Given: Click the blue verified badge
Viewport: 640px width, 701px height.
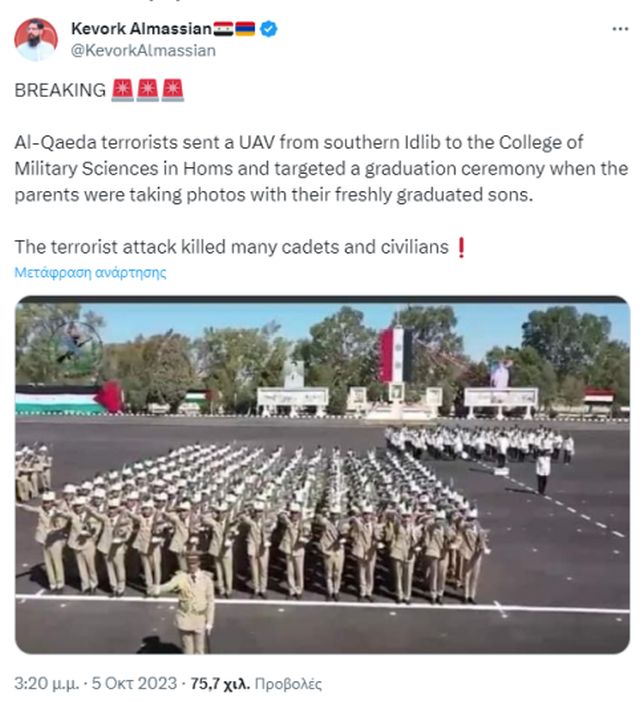Looking at the screenshot, I should pyautogui.click(x=269, y=29).
